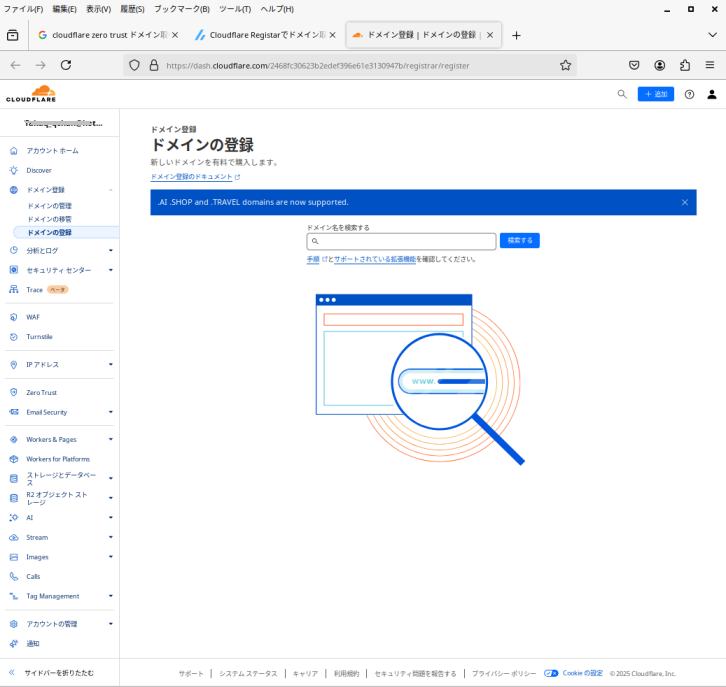Open Discover lightbulb item
Image resolution: width=726 pixels, height=687 pixels.
39,170
